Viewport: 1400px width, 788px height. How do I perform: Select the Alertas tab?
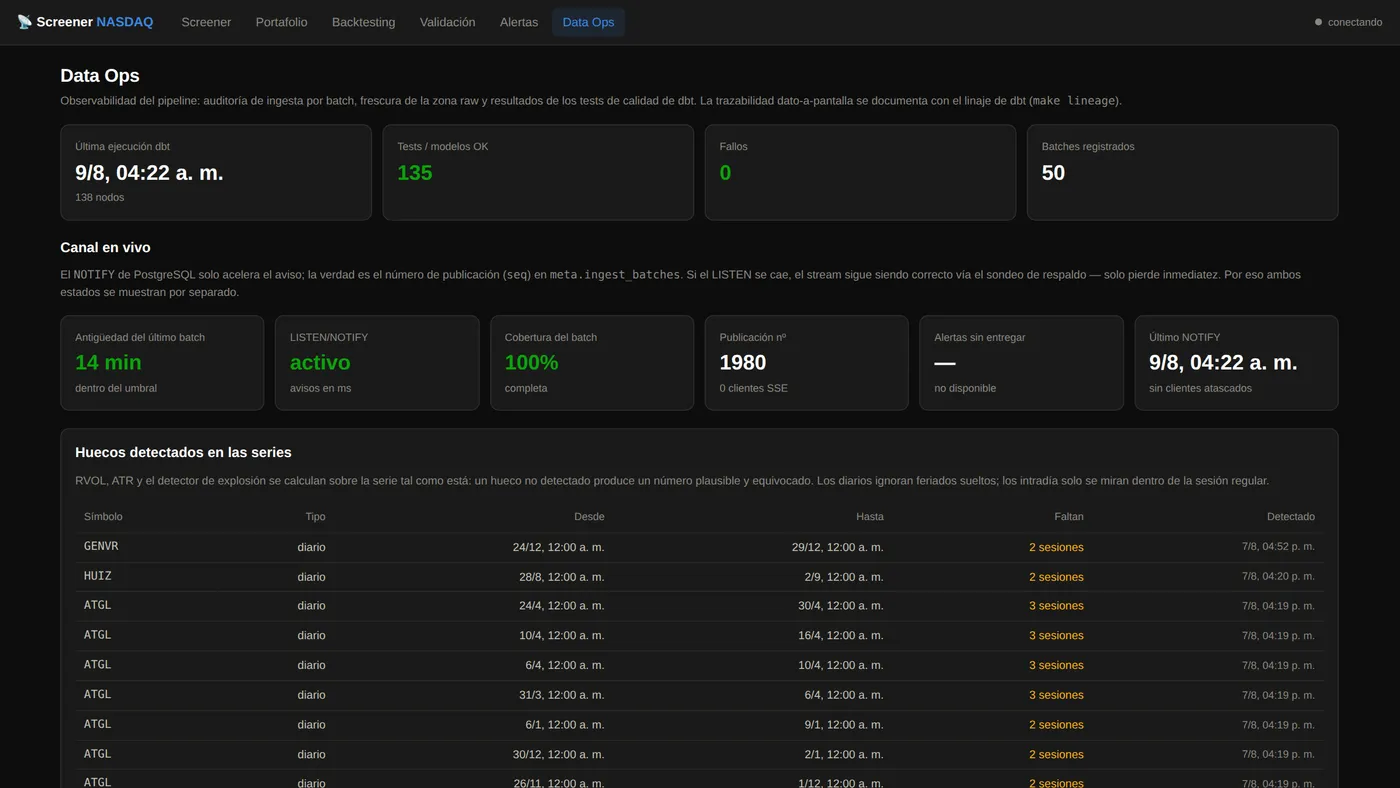(519, 22)
